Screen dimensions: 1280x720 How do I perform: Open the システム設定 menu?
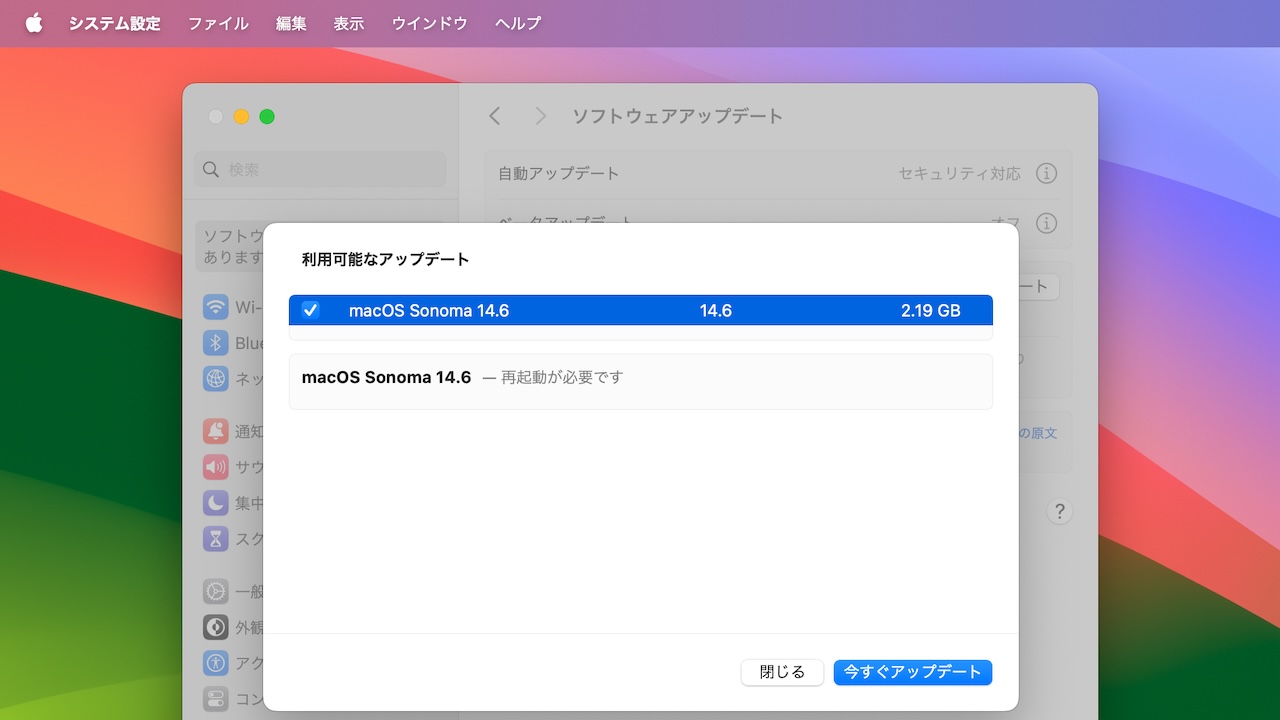114,23
